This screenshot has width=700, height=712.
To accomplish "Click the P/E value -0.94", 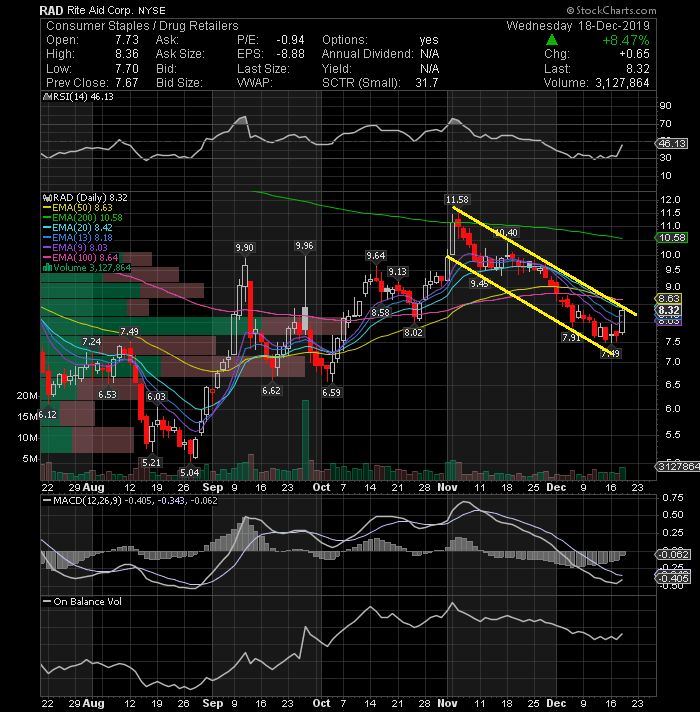I will coord(291,40).
